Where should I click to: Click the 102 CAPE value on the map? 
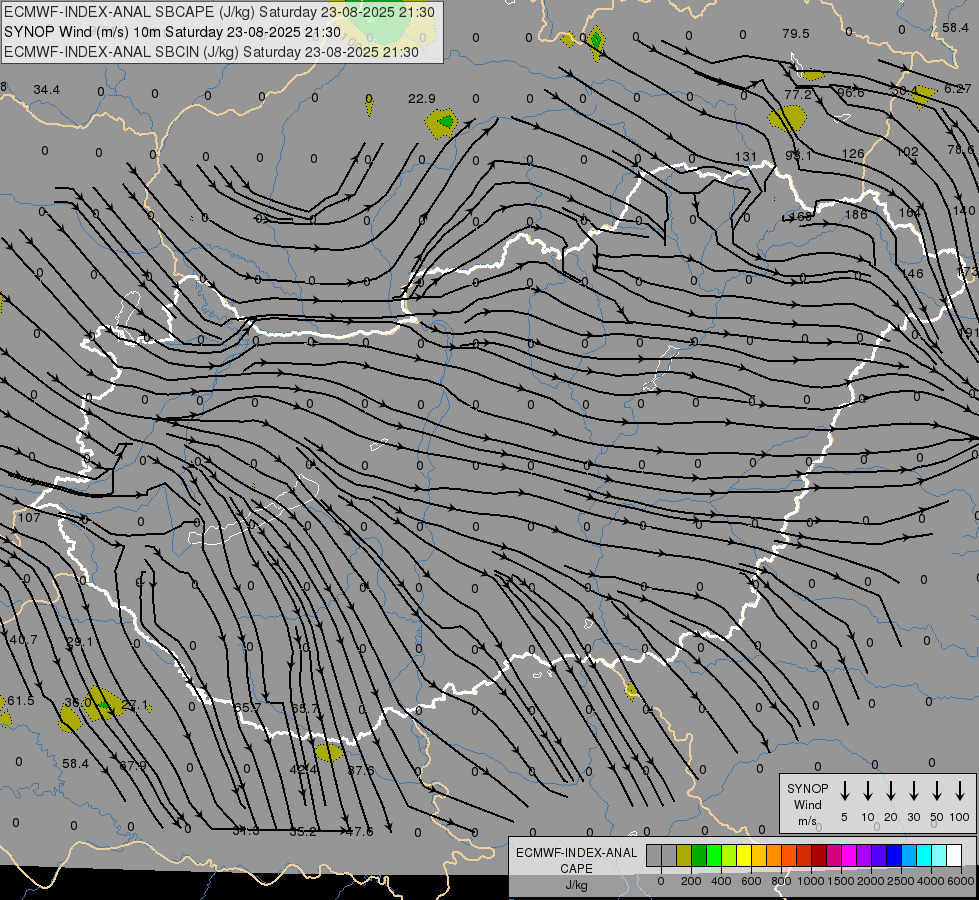907,152
